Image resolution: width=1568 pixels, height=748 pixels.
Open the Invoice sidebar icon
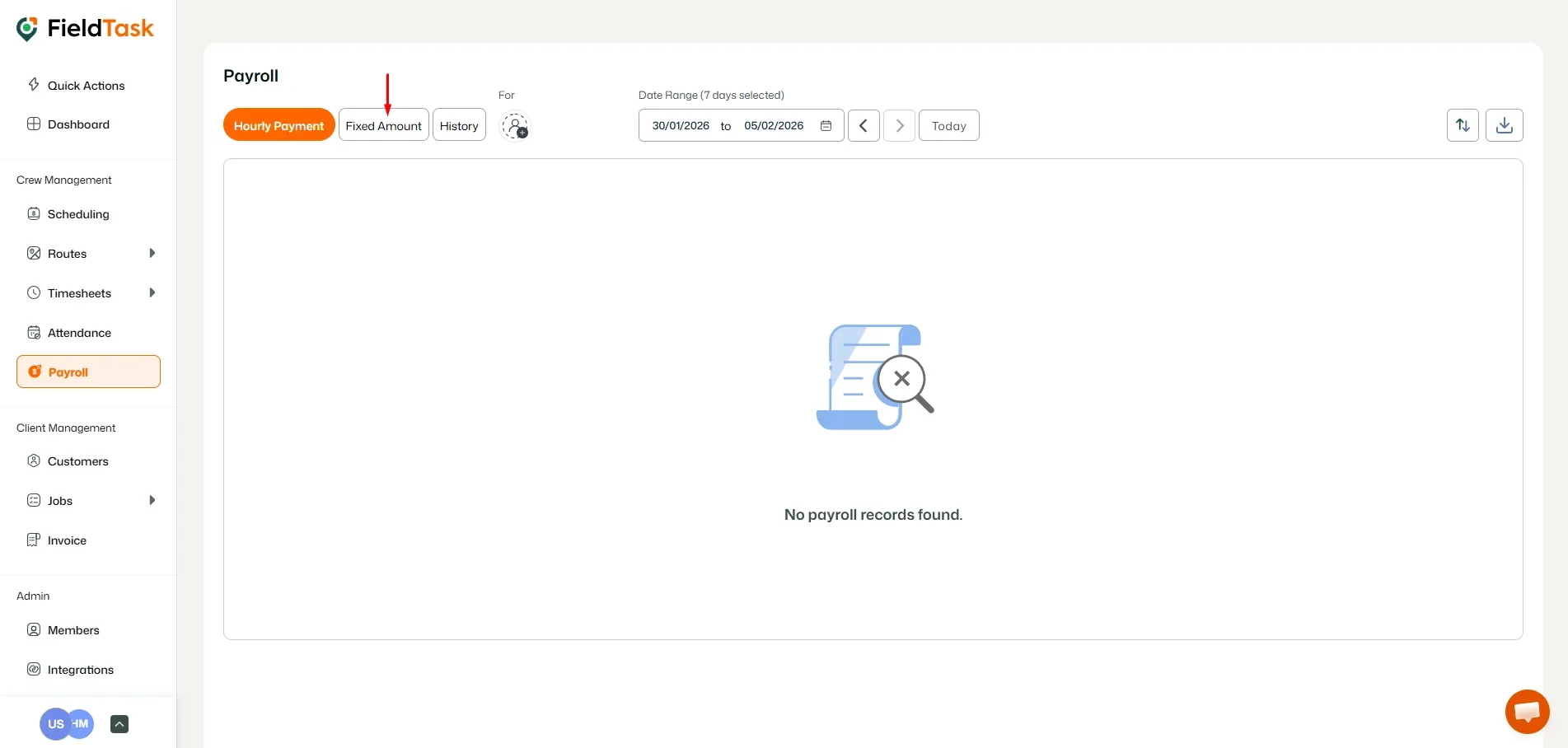click(34, 540)
